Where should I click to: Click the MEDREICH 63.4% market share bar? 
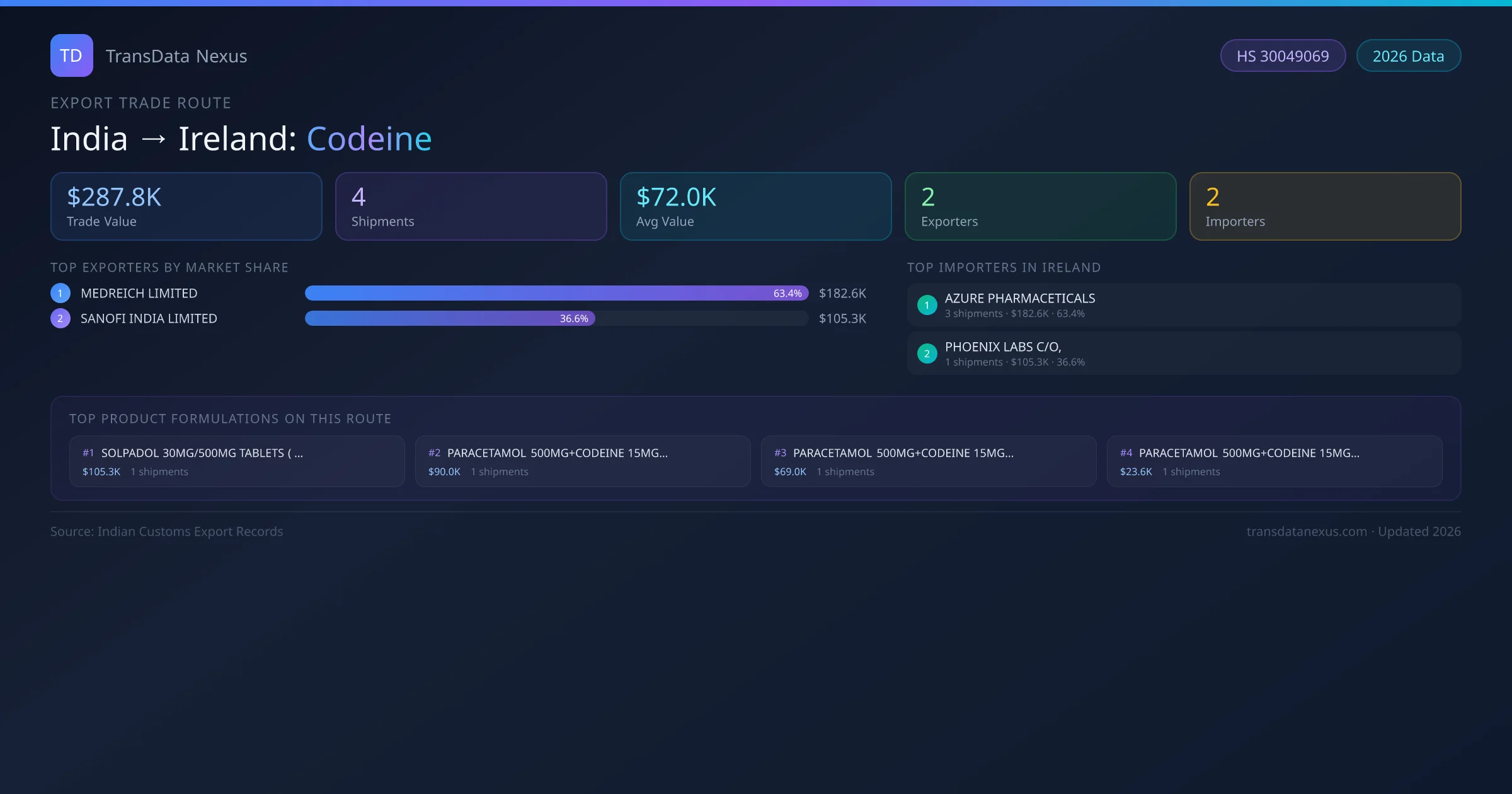tap(556, 293)
